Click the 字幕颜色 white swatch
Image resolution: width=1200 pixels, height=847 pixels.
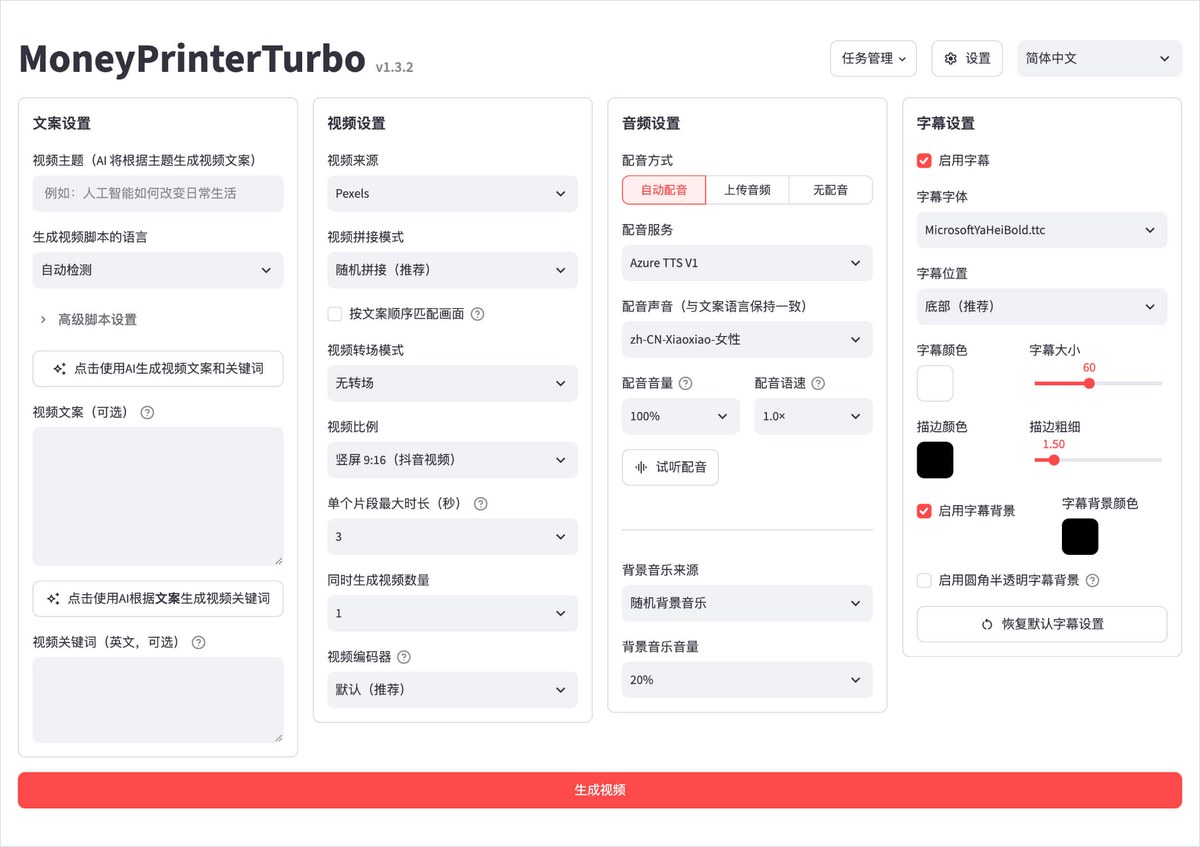[935, 384]
